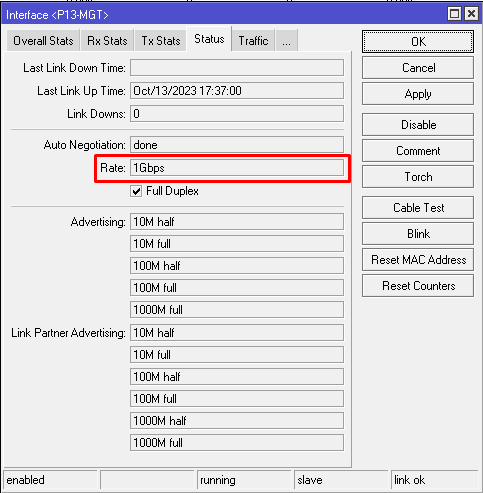Select the Rate 1Gbps field
This screenshot has width=483, height=493.
click(237, 168)
